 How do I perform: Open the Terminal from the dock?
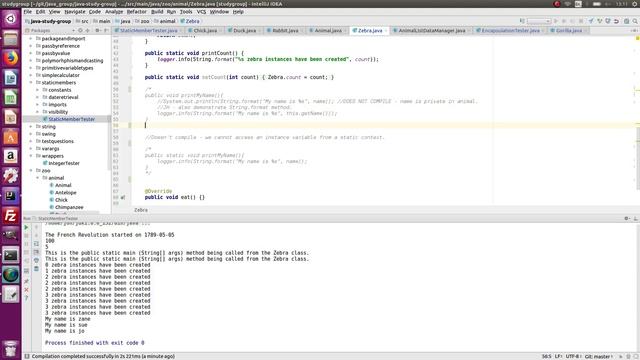[x=11, y=255]
